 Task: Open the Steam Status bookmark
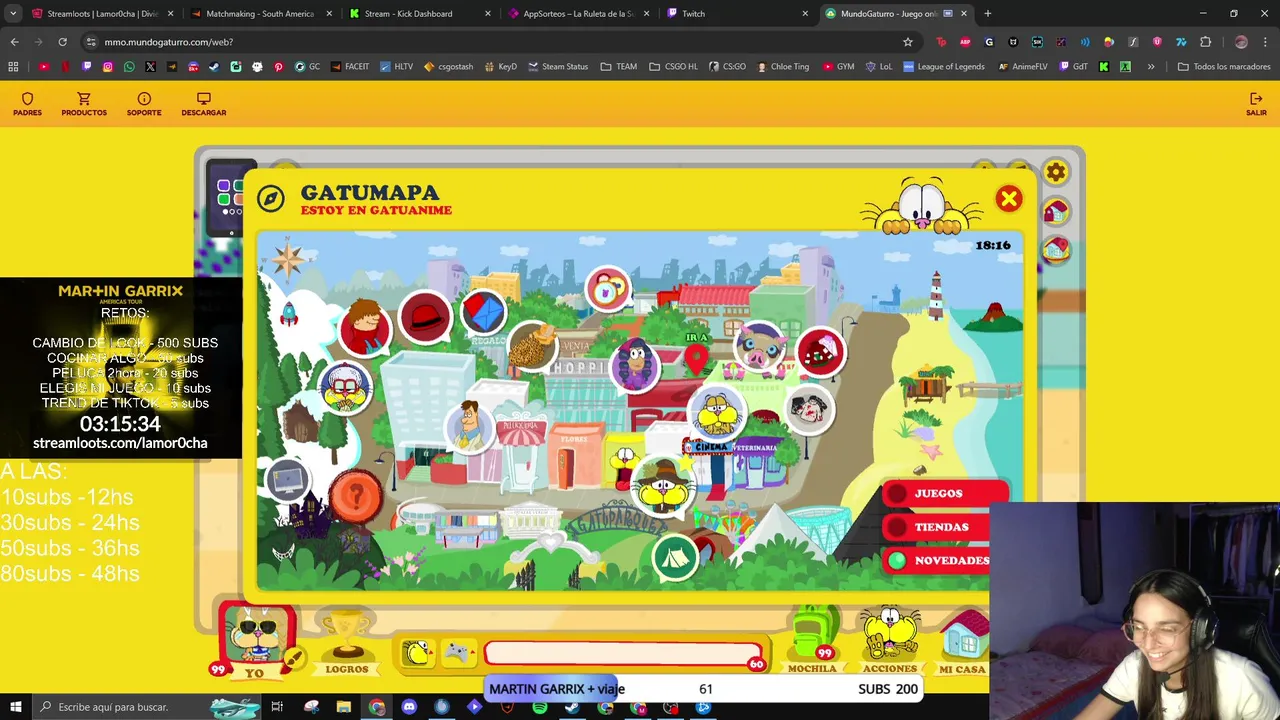(558, 67)
